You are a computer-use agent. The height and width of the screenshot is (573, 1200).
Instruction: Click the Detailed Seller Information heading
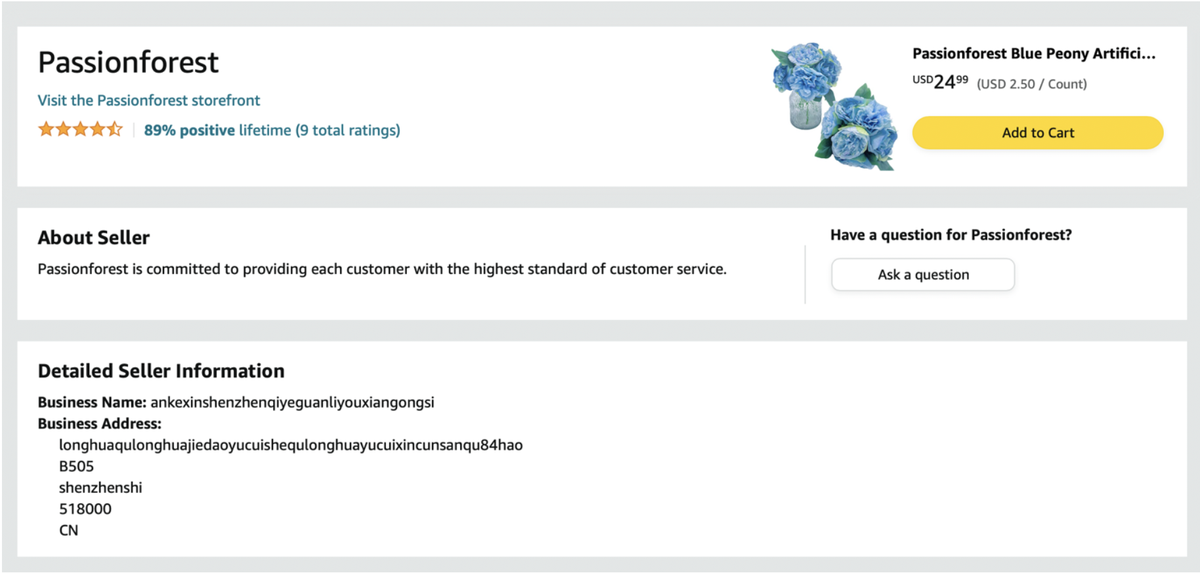click(161, 371)
